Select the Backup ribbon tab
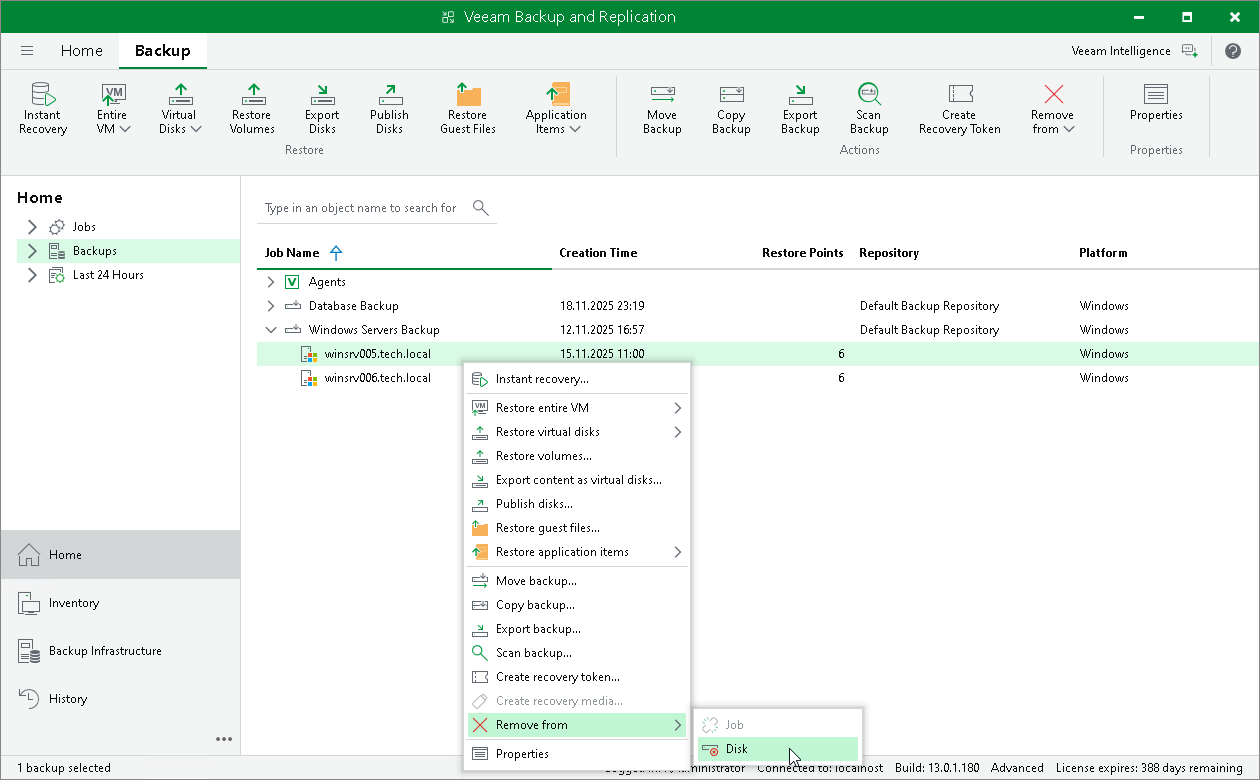The image size is (1260, 780). (x=163, y=51)
